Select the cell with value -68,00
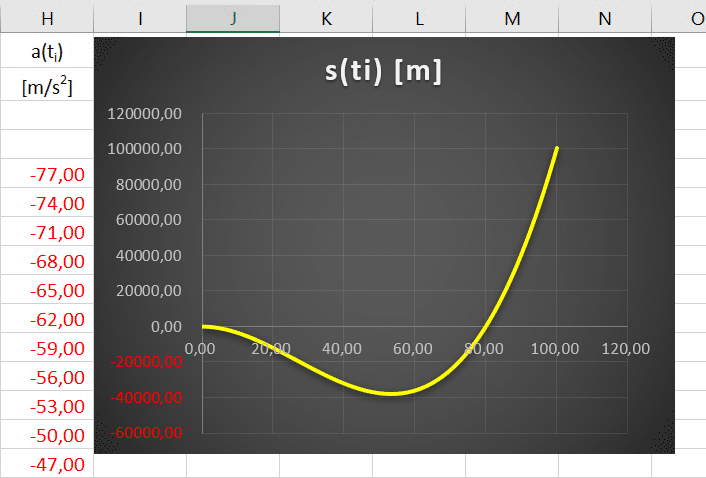 [58, 262]
